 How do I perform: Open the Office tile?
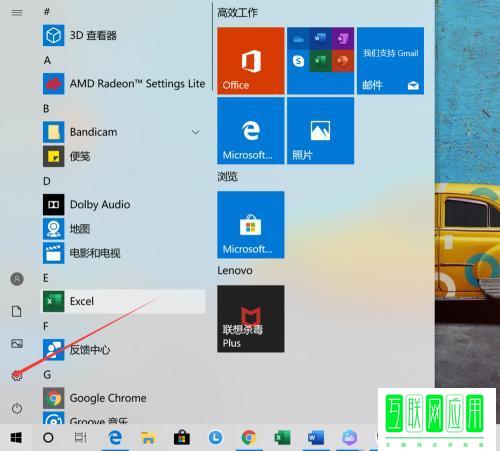[x=251, y=61]
